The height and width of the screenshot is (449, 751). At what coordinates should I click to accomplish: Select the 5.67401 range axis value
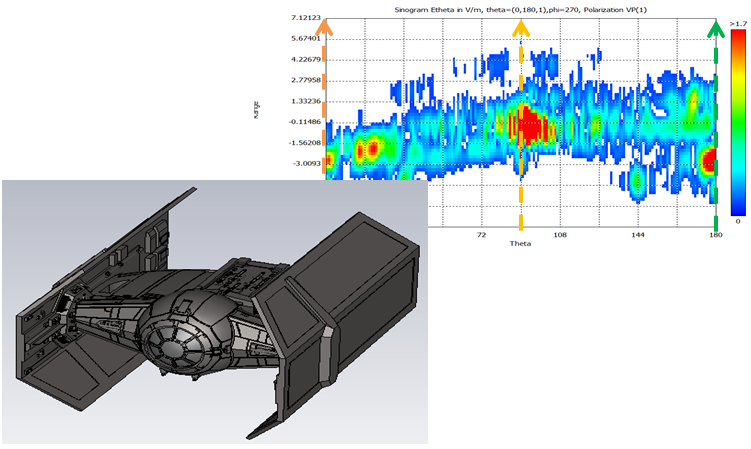click(x=305, y=38)
